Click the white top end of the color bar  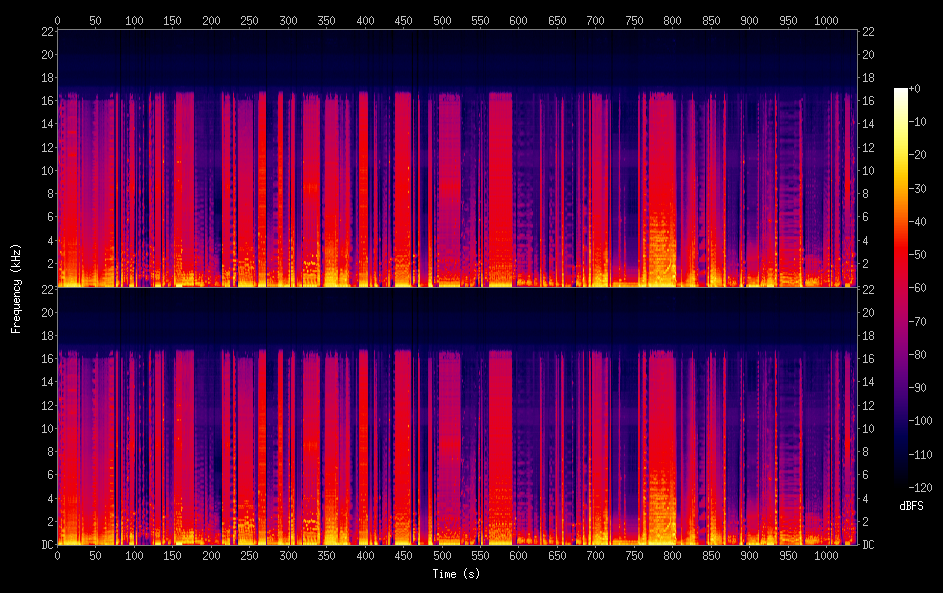pos(901,91)
